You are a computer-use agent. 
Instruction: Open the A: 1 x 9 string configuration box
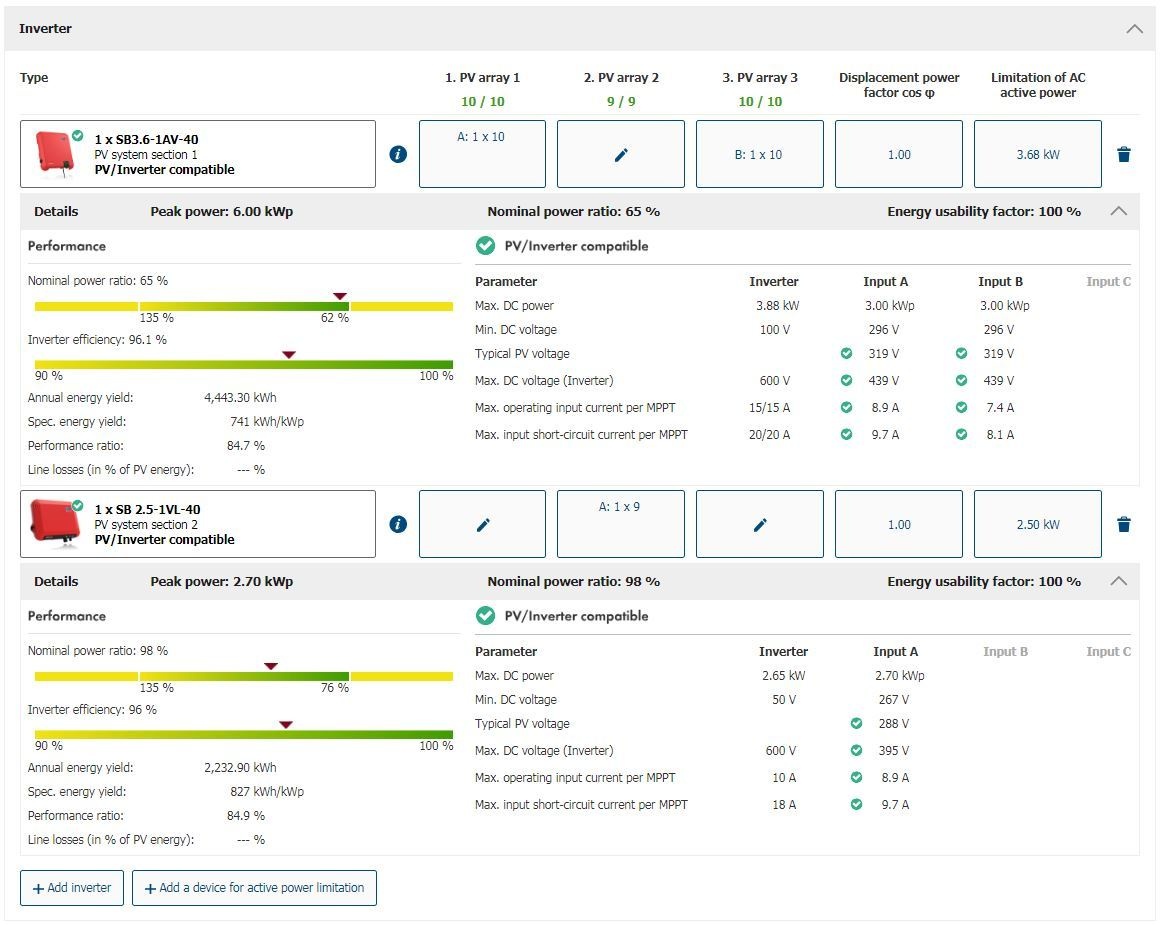tap(620, 524)
